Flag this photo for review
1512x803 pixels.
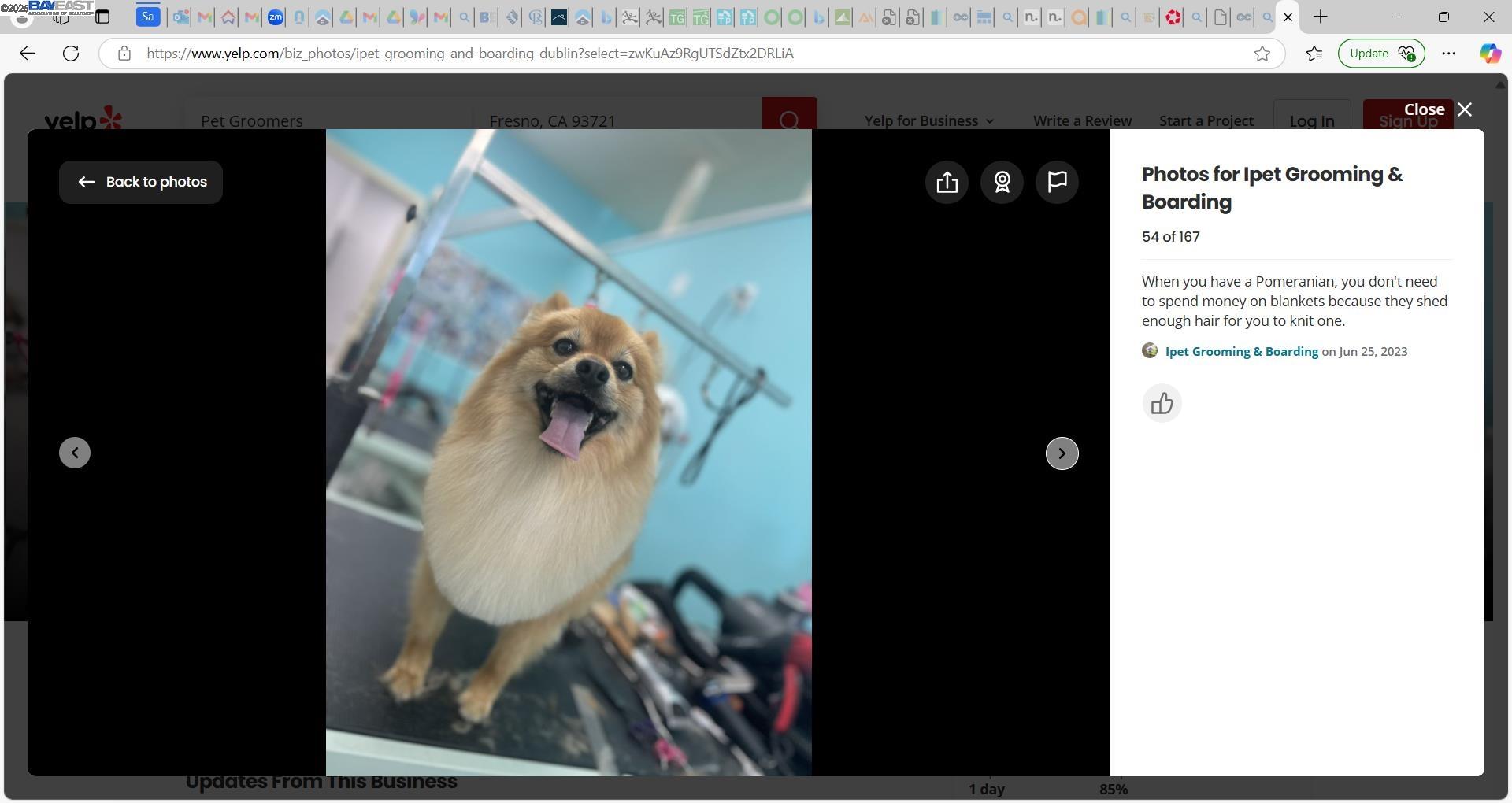tap(1057, 182)
